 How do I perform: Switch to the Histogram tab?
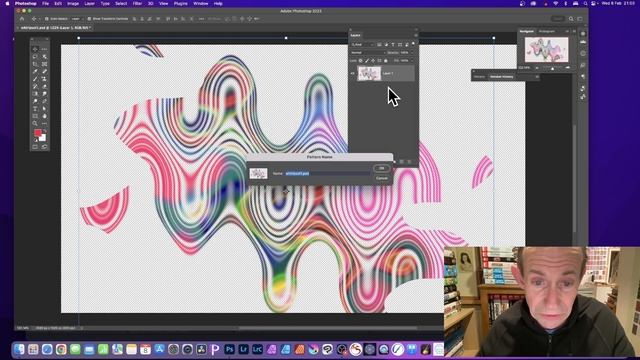tap(547, 31)
